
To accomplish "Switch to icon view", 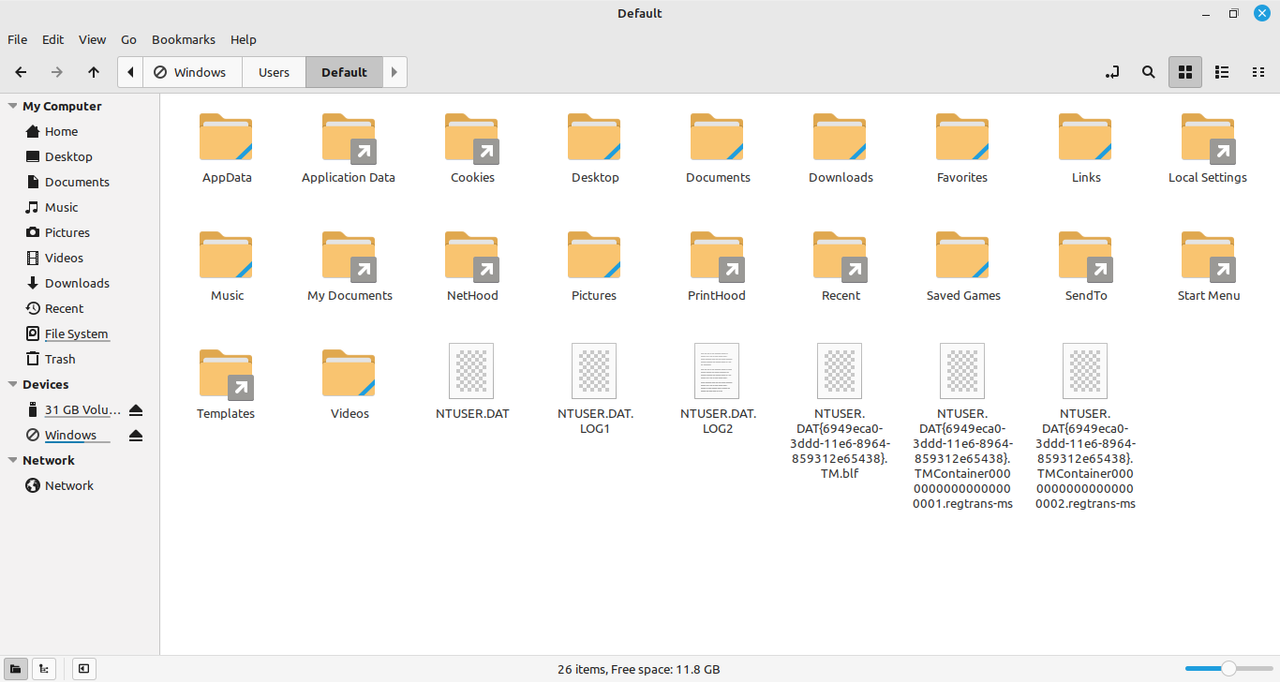I will [1185, 72].
